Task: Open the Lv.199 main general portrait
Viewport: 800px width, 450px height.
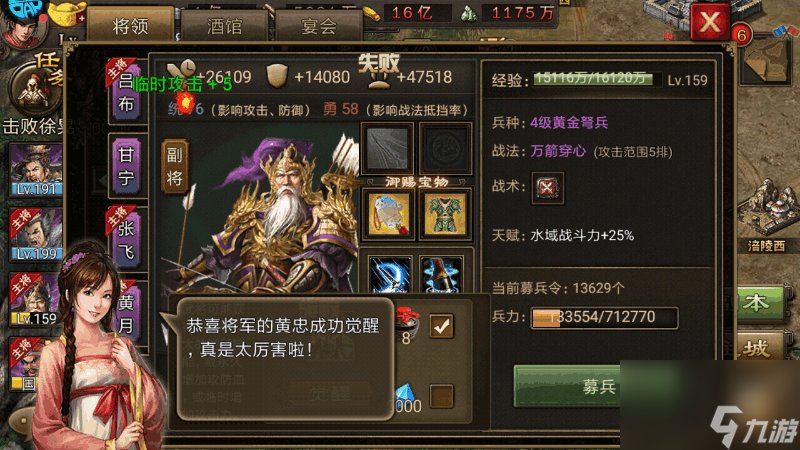Action: point(36,235)
